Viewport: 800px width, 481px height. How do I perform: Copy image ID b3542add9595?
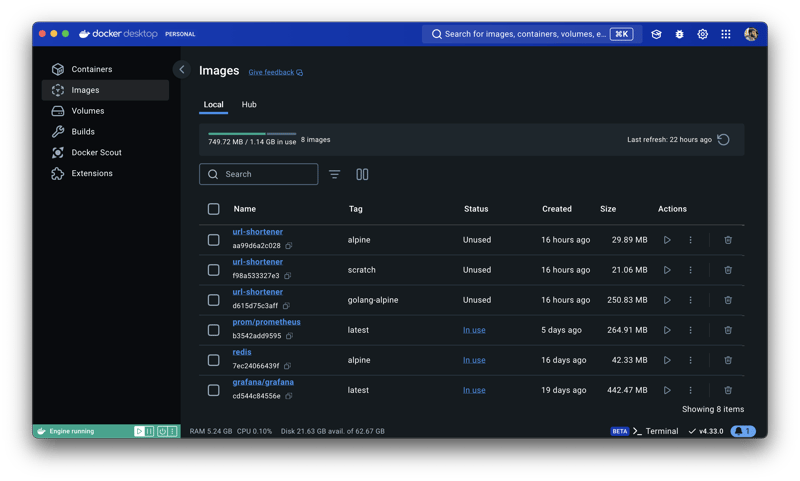click(x=289, y=336)
